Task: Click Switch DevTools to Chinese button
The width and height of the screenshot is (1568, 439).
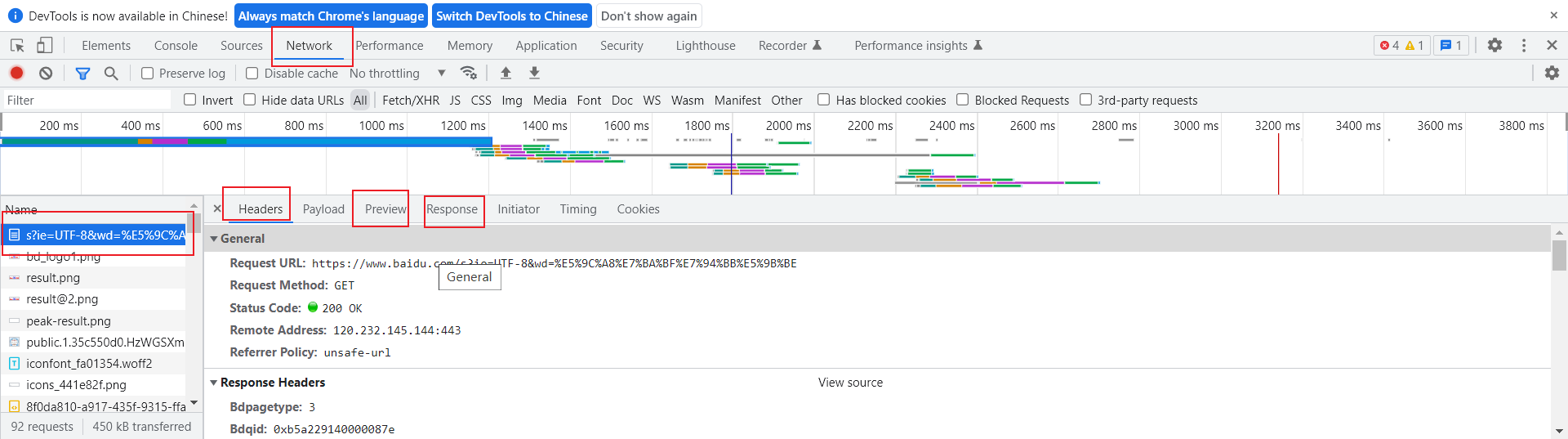Action: coord(511,16)
